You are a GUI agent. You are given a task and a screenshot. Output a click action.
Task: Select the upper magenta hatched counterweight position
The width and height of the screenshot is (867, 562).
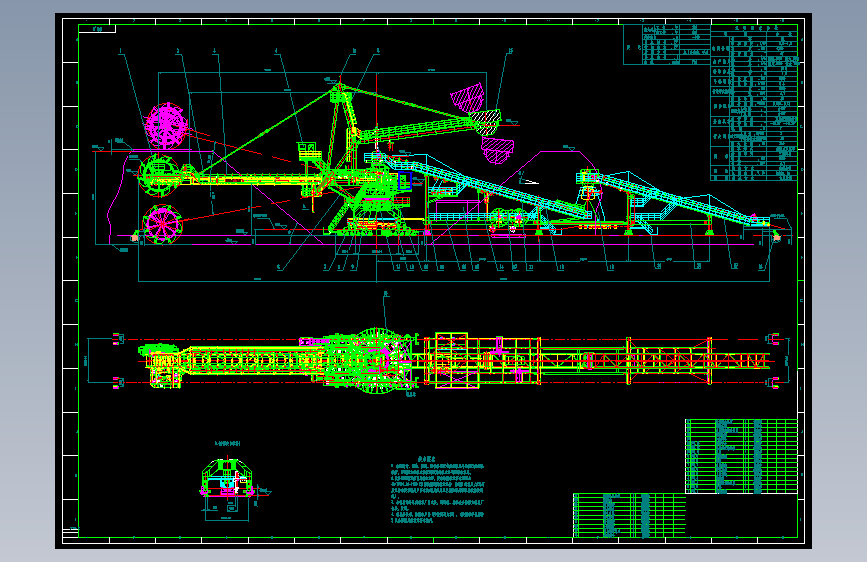468,96
